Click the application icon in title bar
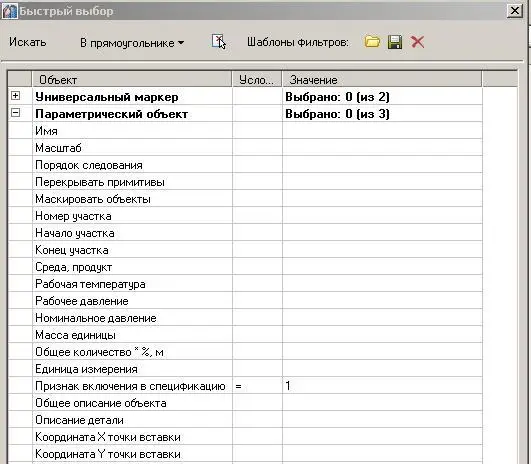The width and height of the screenshot is (531, 464). (9, 10)
